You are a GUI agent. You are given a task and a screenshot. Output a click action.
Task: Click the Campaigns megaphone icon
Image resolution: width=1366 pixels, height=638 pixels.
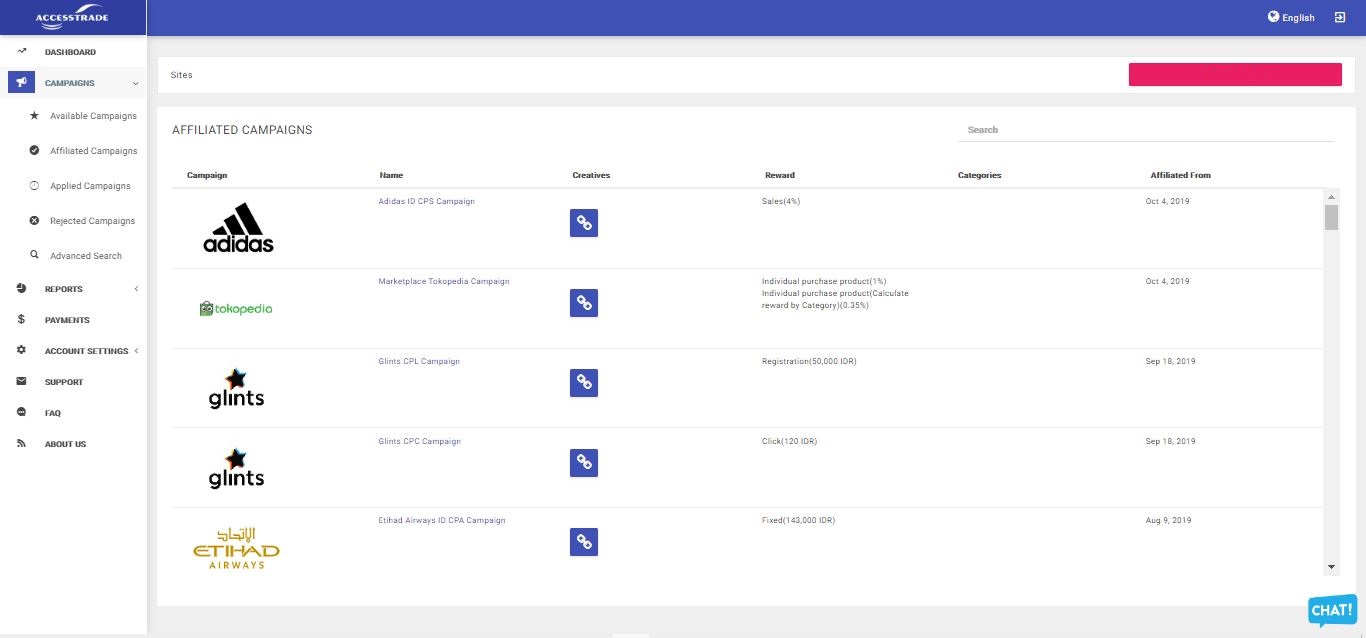22,83
